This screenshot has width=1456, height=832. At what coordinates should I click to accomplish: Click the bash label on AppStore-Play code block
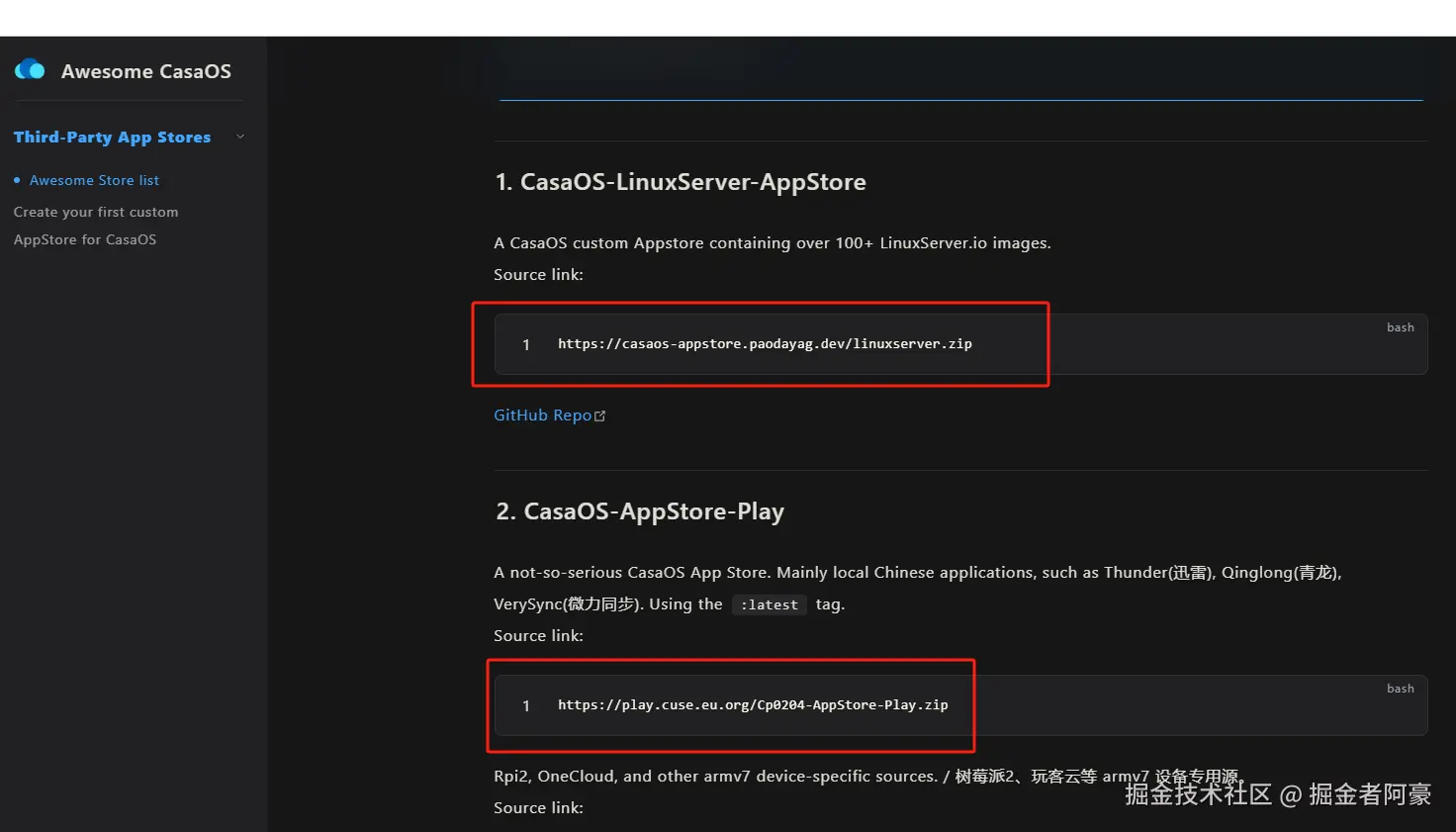pyautogui.click(x=1400, y=689)
